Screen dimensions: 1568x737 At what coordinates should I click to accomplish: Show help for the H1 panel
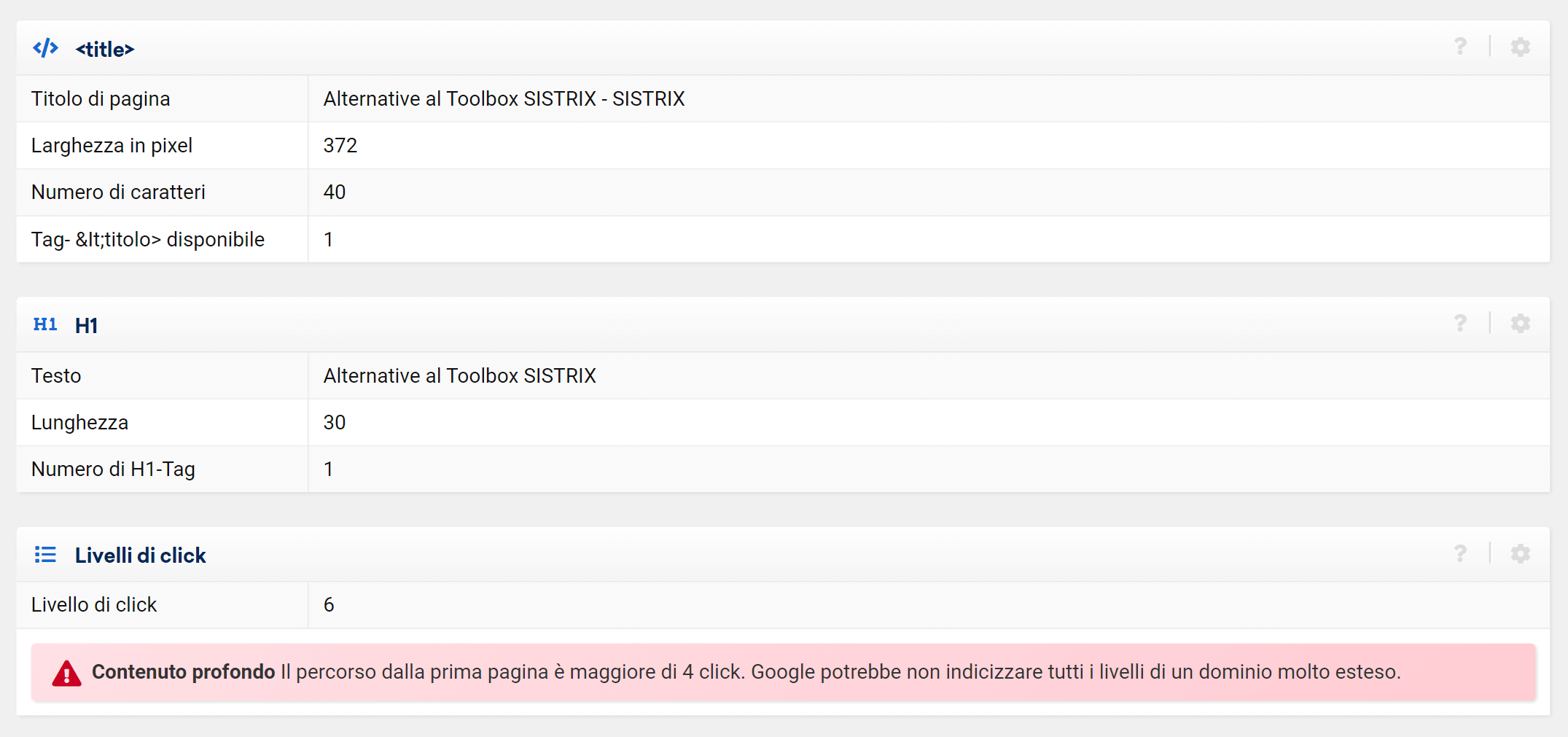click(x=1460, y=323)
